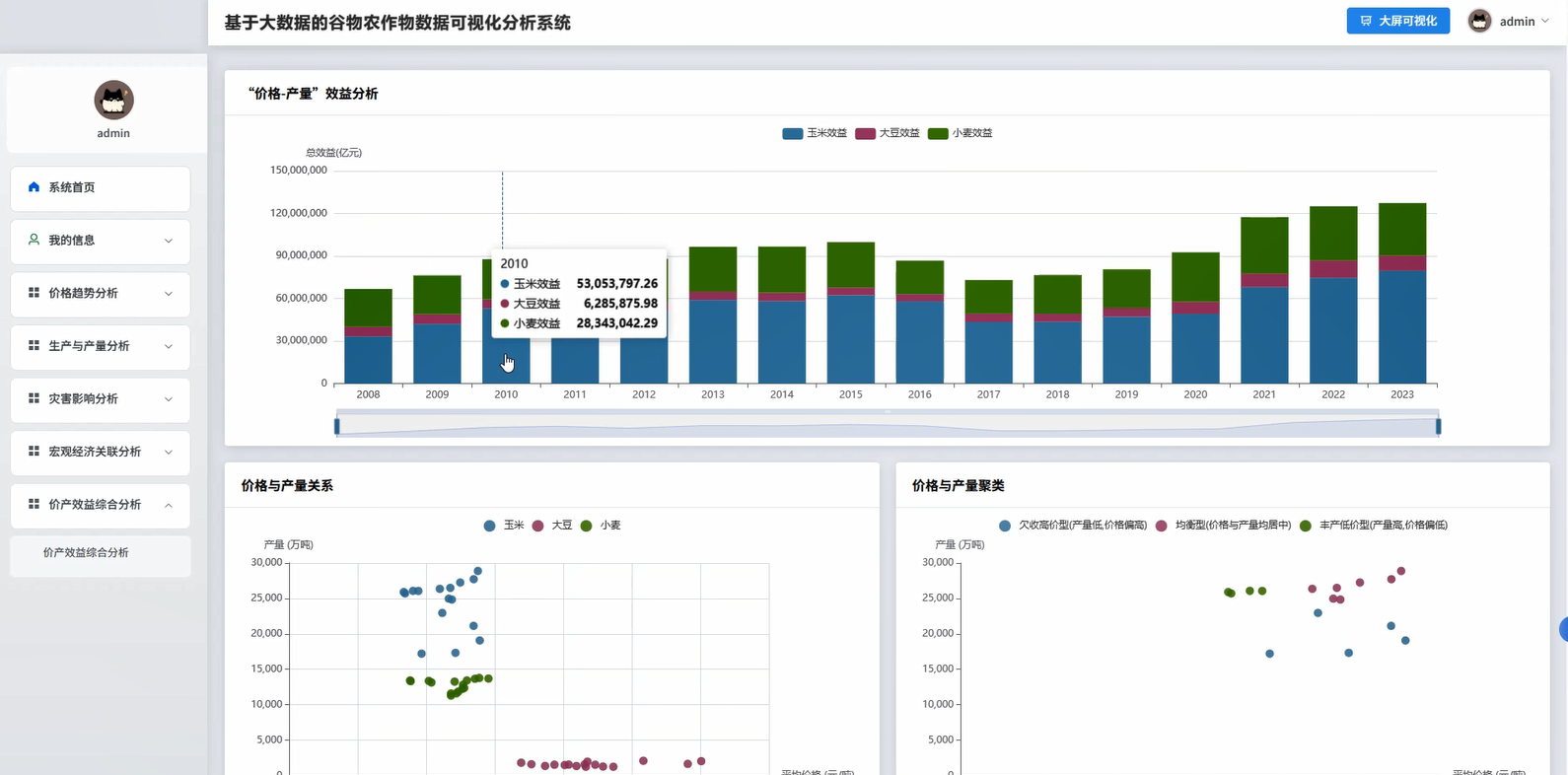Toggle 大豆 series in the scatter chart legend

pyautogui.click(x=551, y=526)
